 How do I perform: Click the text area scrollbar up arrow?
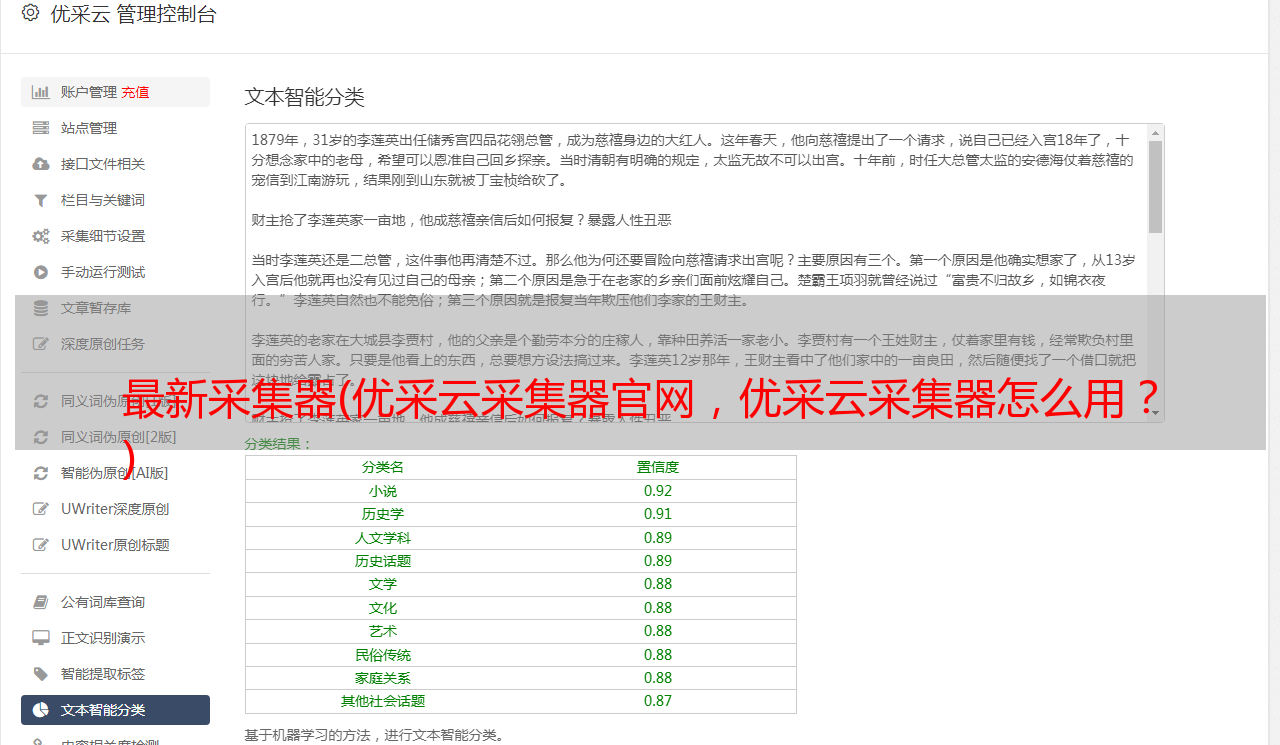(x=1155, y=133)
